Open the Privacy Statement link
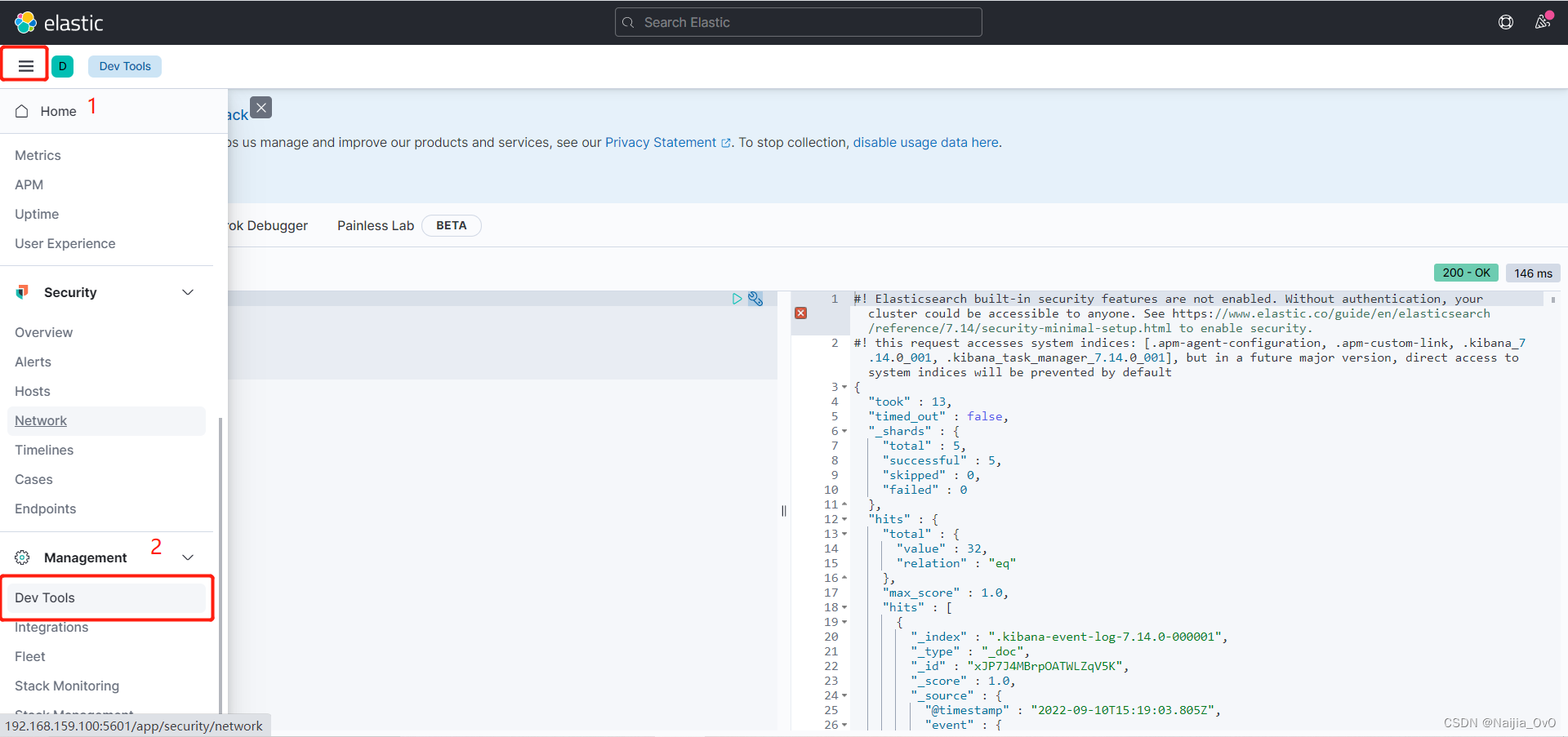The image size is (1568, 737). (668, 142)
